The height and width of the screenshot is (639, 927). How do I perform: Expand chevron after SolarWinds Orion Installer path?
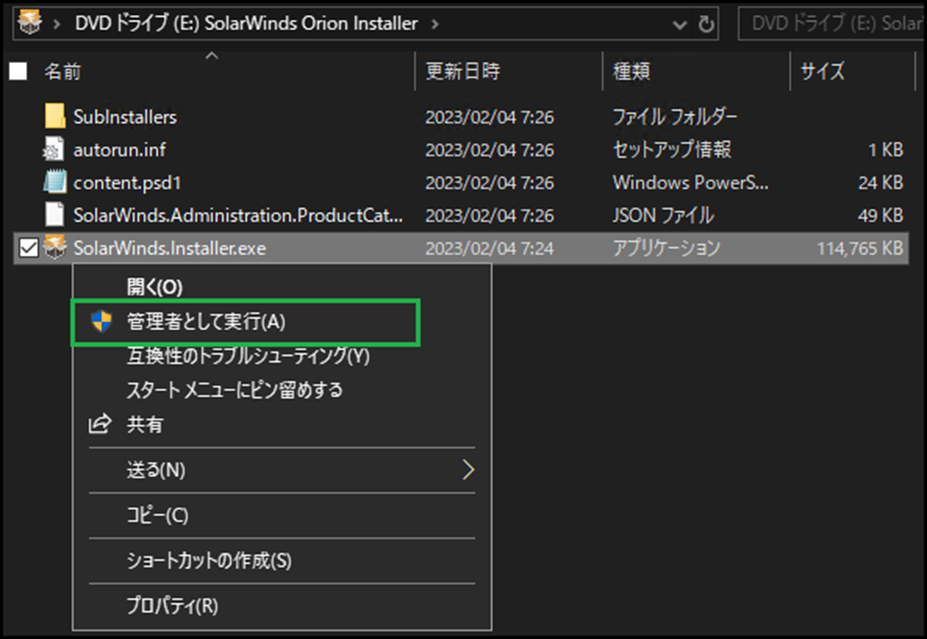pos(435,24)
